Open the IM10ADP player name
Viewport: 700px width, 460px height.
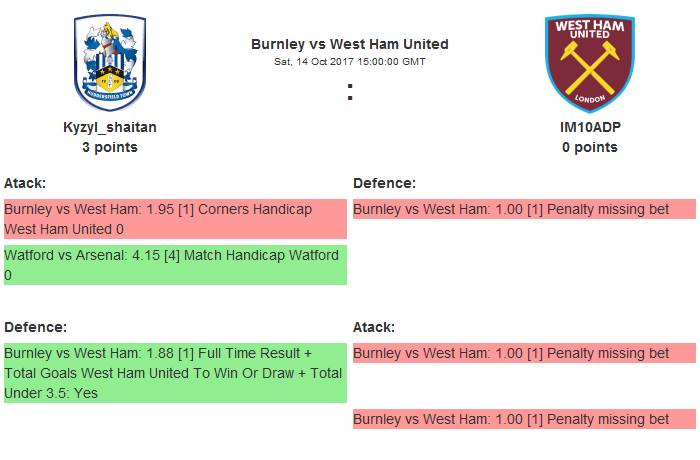(589, 127)
